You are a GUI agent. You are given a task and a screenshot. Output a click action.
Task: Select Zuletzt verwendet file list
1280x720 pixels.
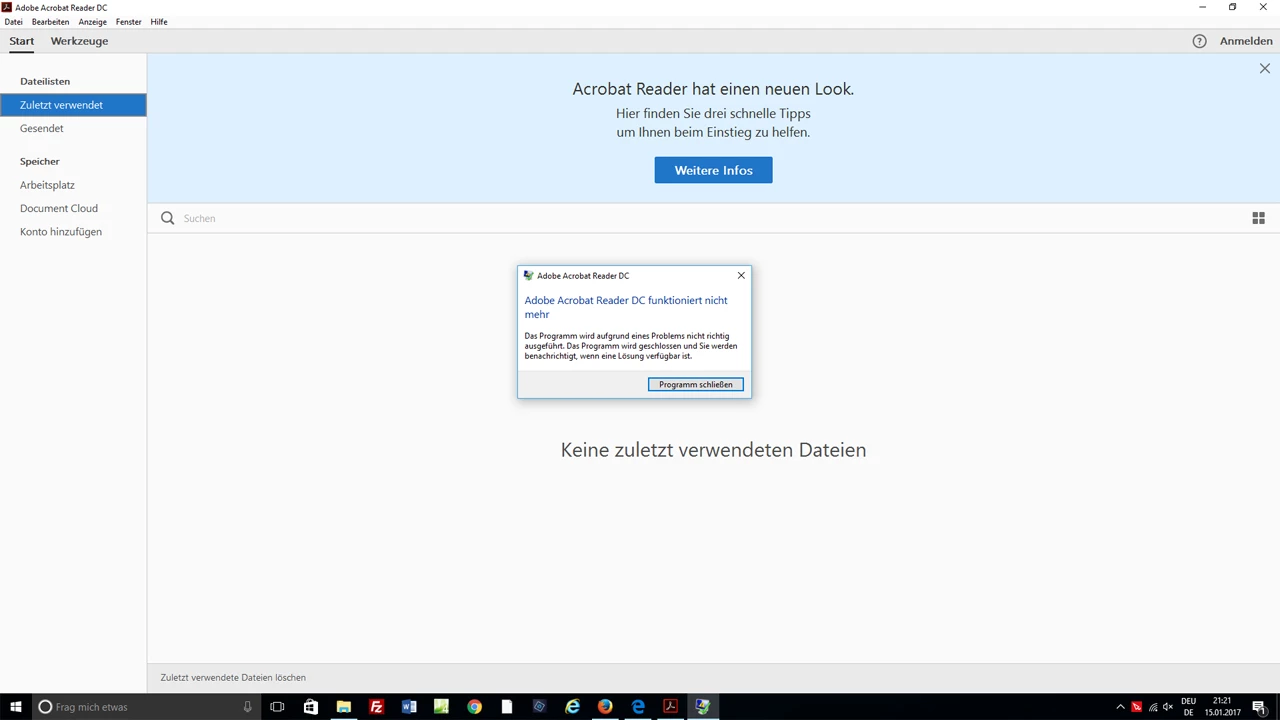click(x=73, y=105)
